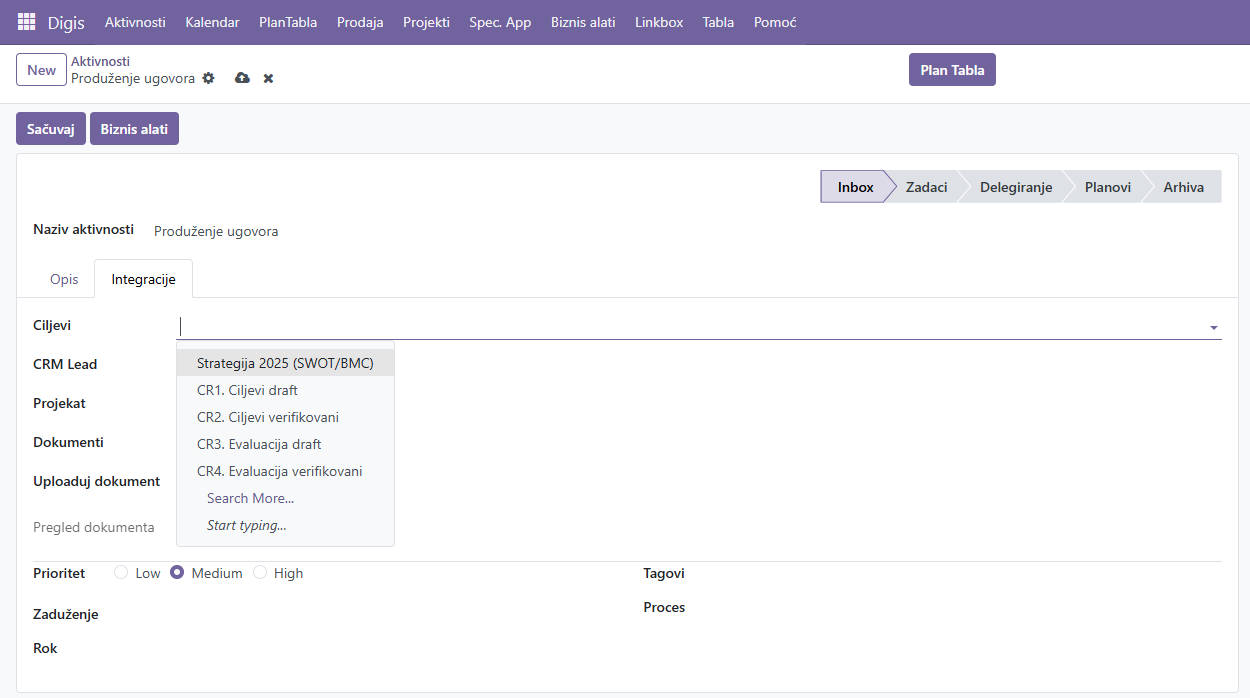Viewport: 1250px width, 698px height.
Task: Click the New record button
Action: coord(41,70)
